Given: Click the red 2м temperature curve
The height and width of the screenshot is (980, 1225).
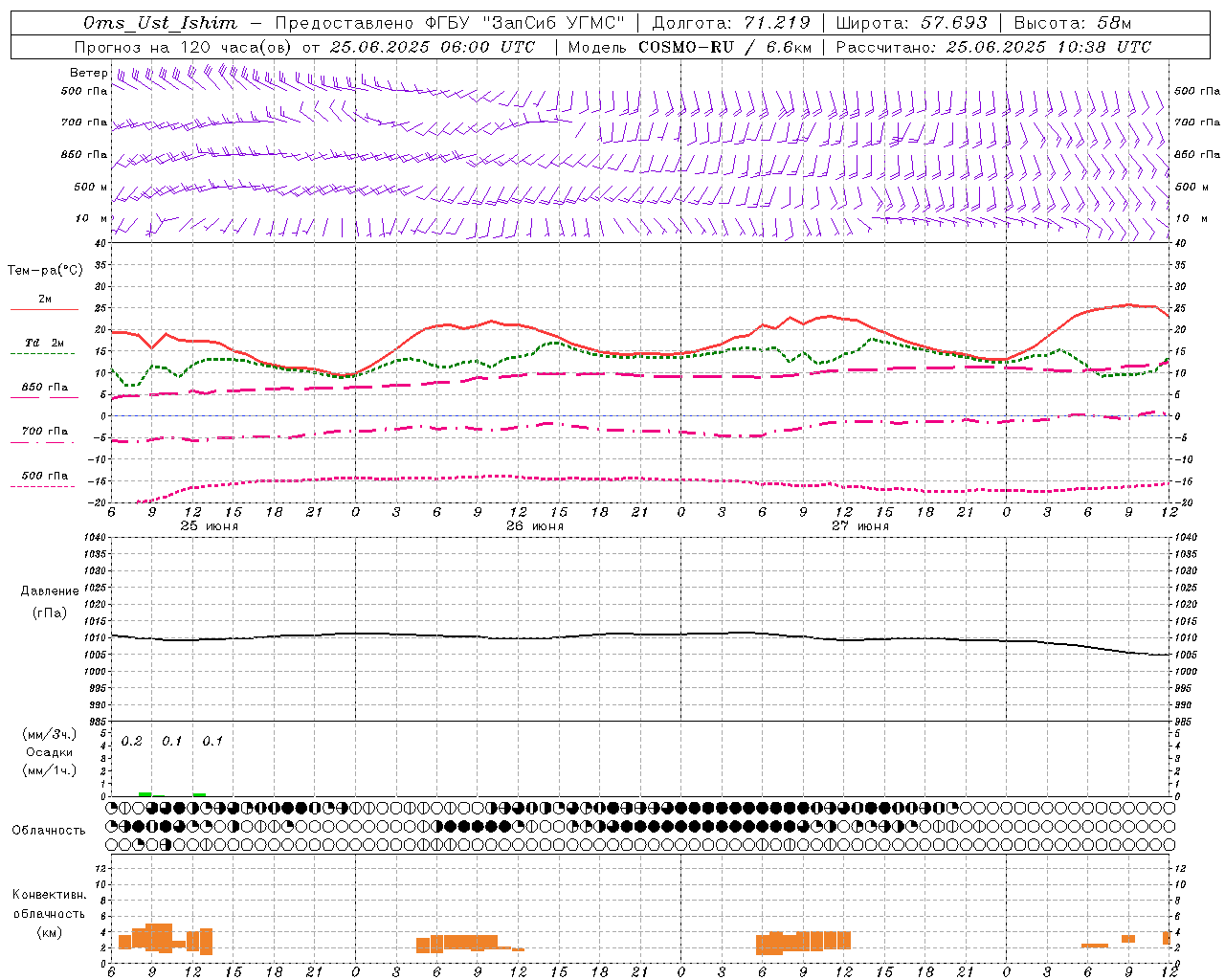Looking at the screenshot, I should point(641,352).
